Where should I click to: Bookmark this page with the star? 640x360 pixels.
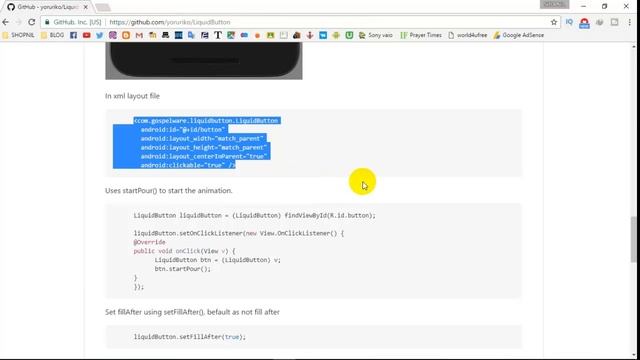click(x=554, y=22)
